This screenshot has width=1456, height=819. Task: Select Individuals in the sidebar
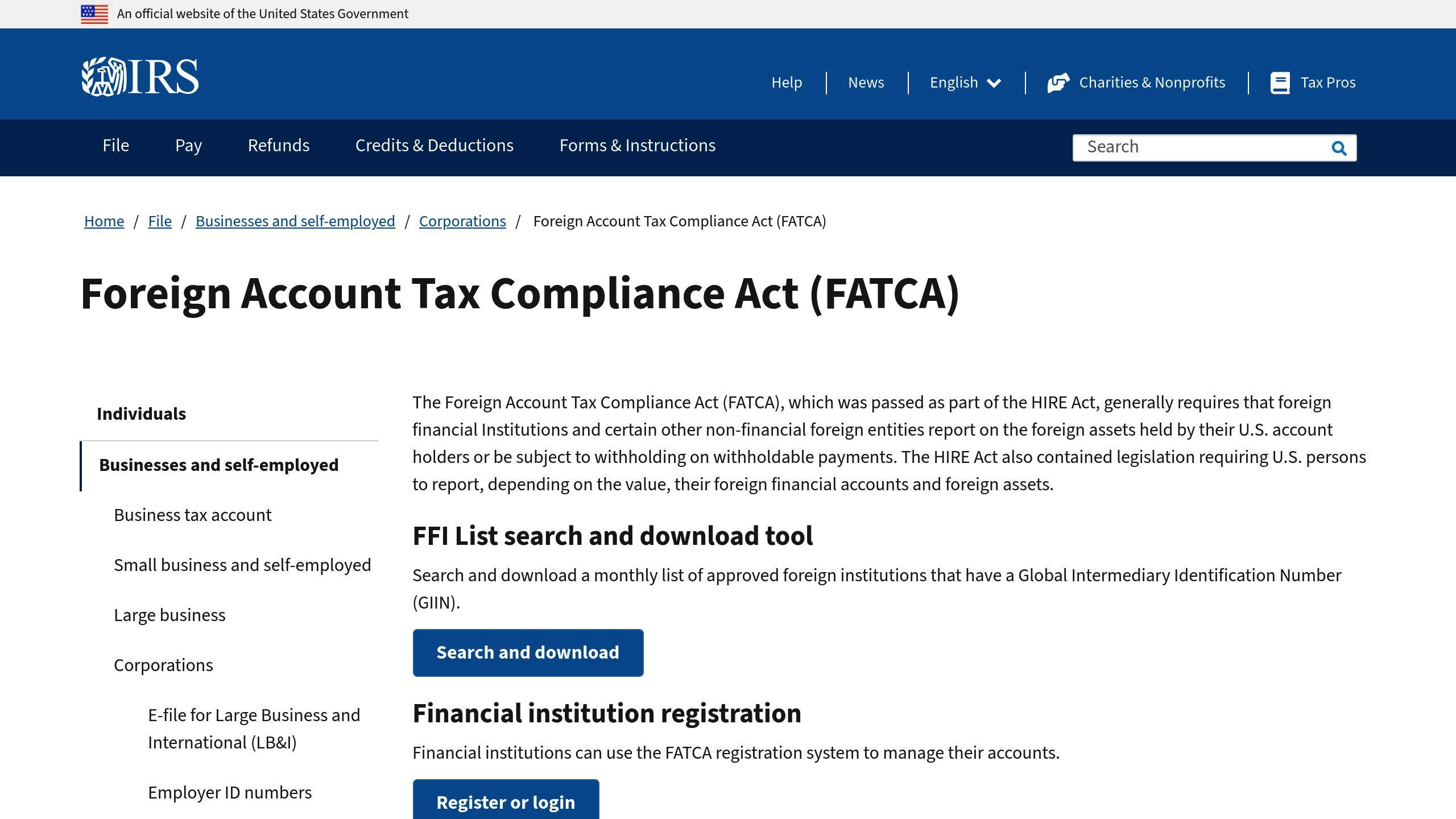coord(141,413)
